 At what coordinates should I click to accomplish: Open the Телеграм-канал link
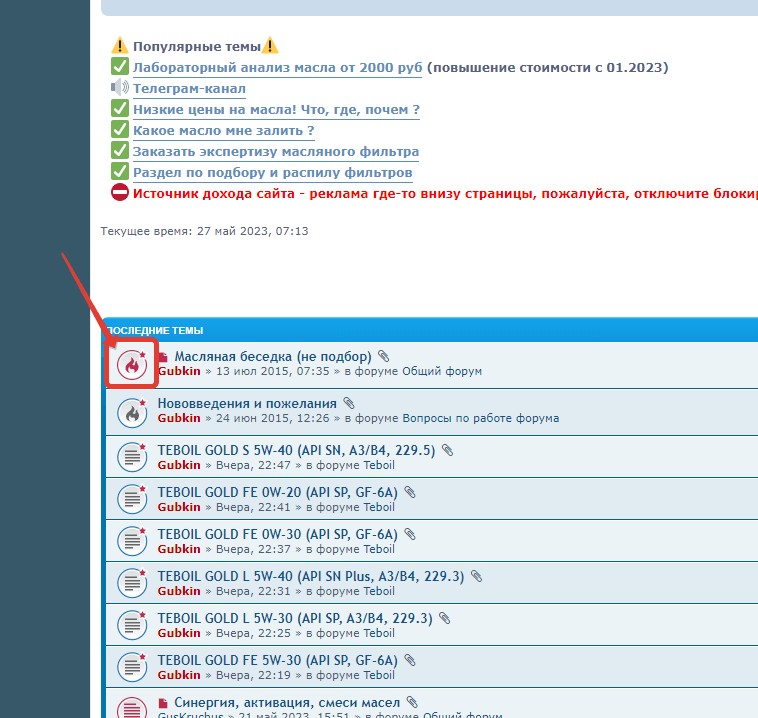[x=190, y=89]
